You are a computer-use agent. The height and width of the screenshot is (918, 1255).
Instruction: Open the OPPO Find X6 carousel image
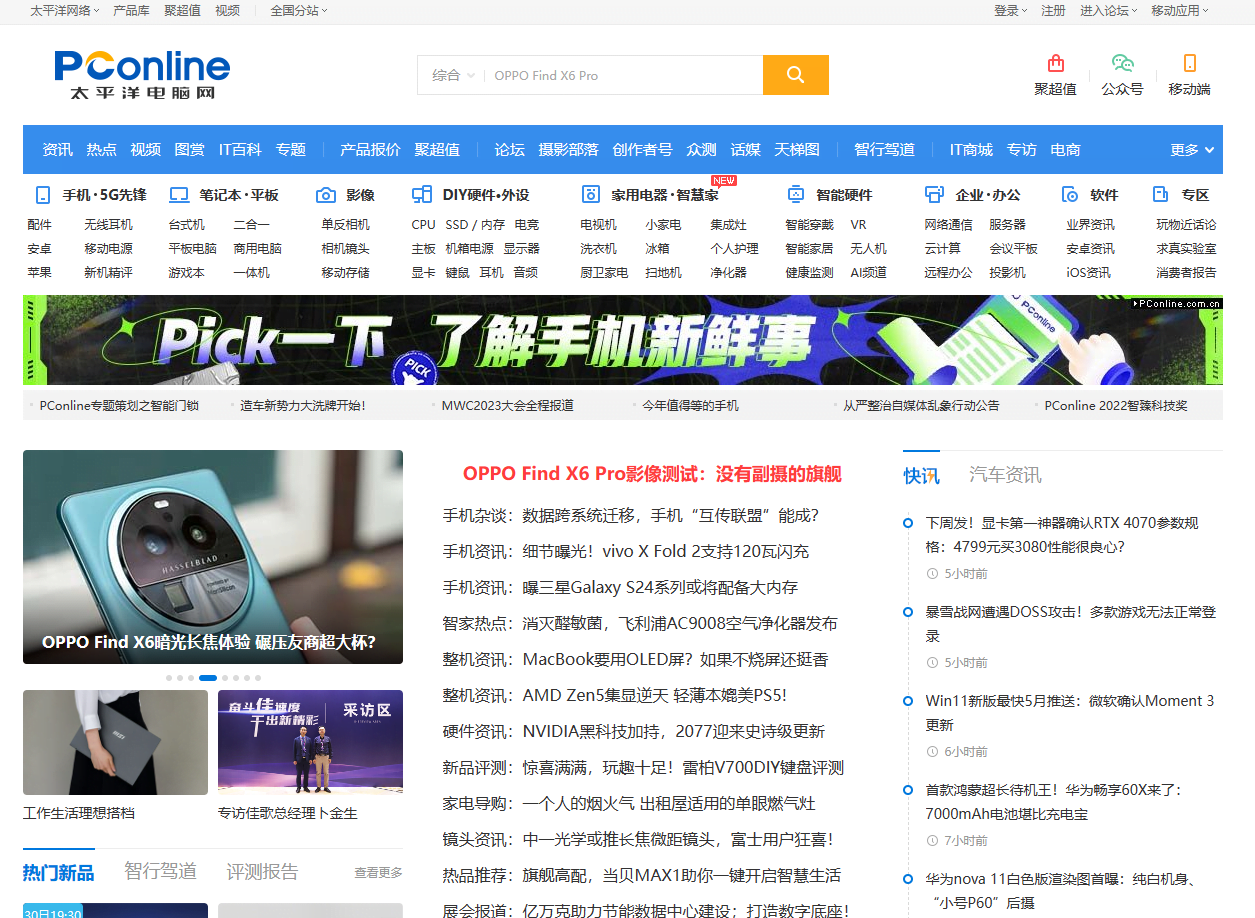coord(213,557)
